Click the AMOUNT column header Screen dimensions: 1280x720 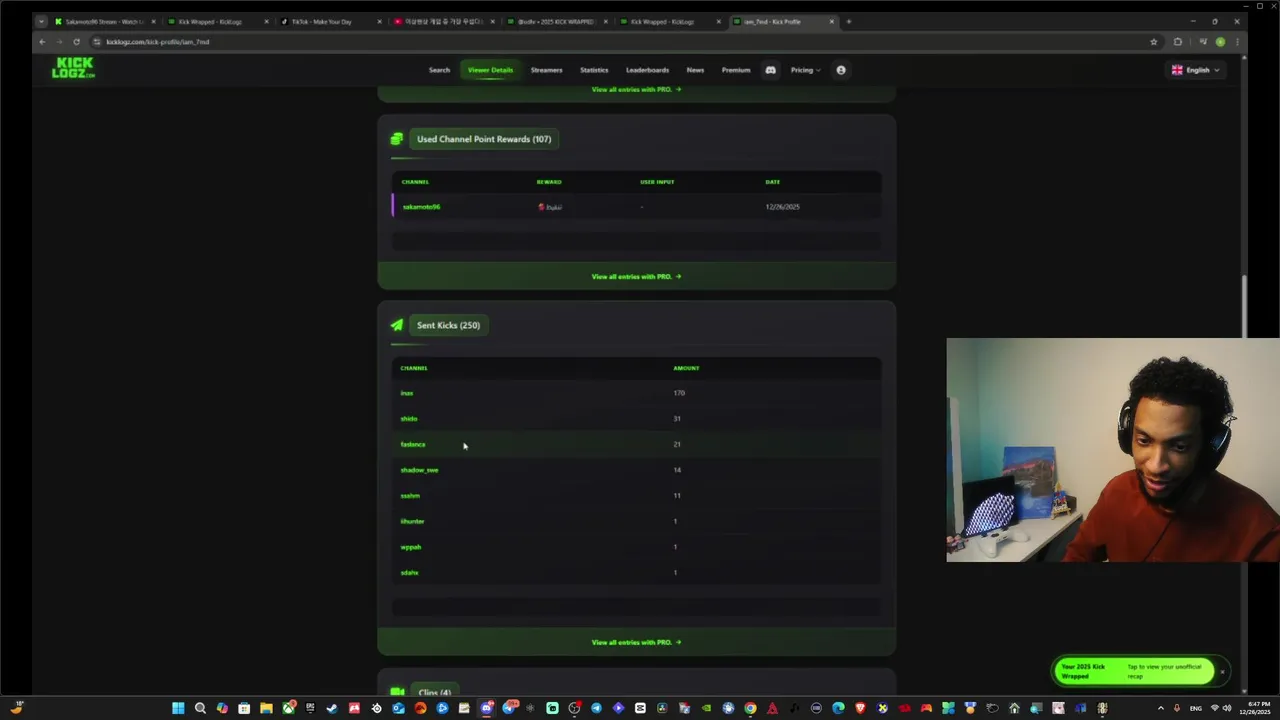686,368
